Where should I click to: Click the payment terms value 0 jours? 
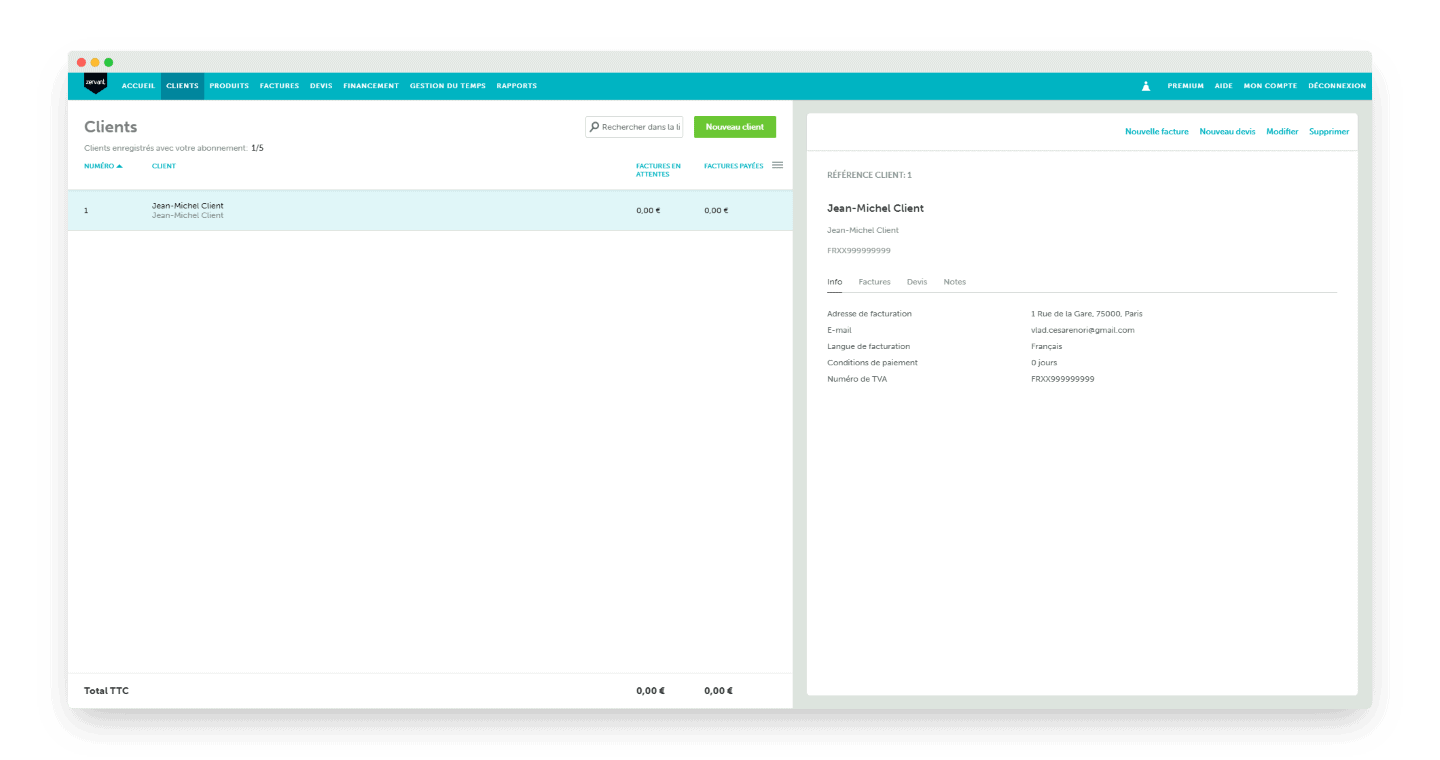1044,363
